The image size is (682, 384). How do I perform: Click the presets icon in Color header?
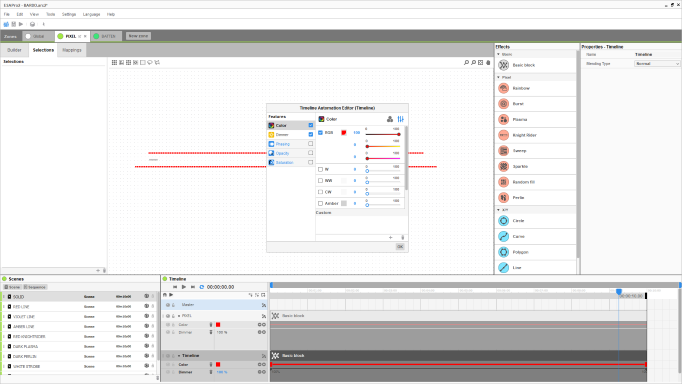click(x=390, y=119)
